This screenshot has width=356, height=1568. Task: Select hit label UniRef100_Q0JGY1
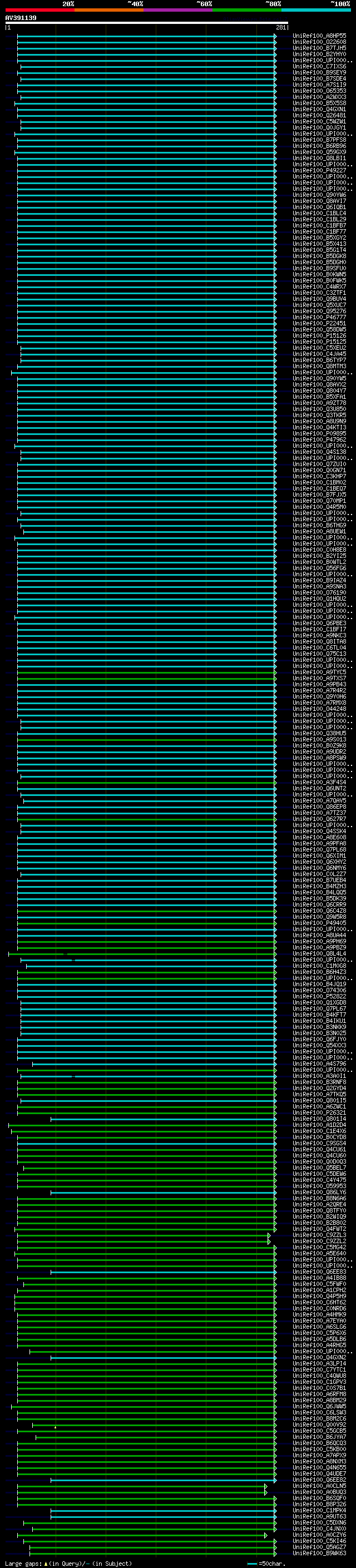[x=319, y=128]
